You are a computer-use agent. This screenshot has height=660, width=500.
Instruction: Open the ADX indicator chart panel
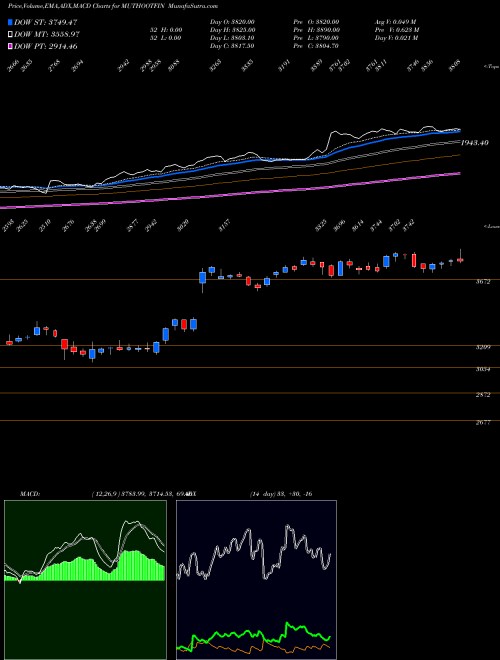pyautogui.click(x=256, y=580)
